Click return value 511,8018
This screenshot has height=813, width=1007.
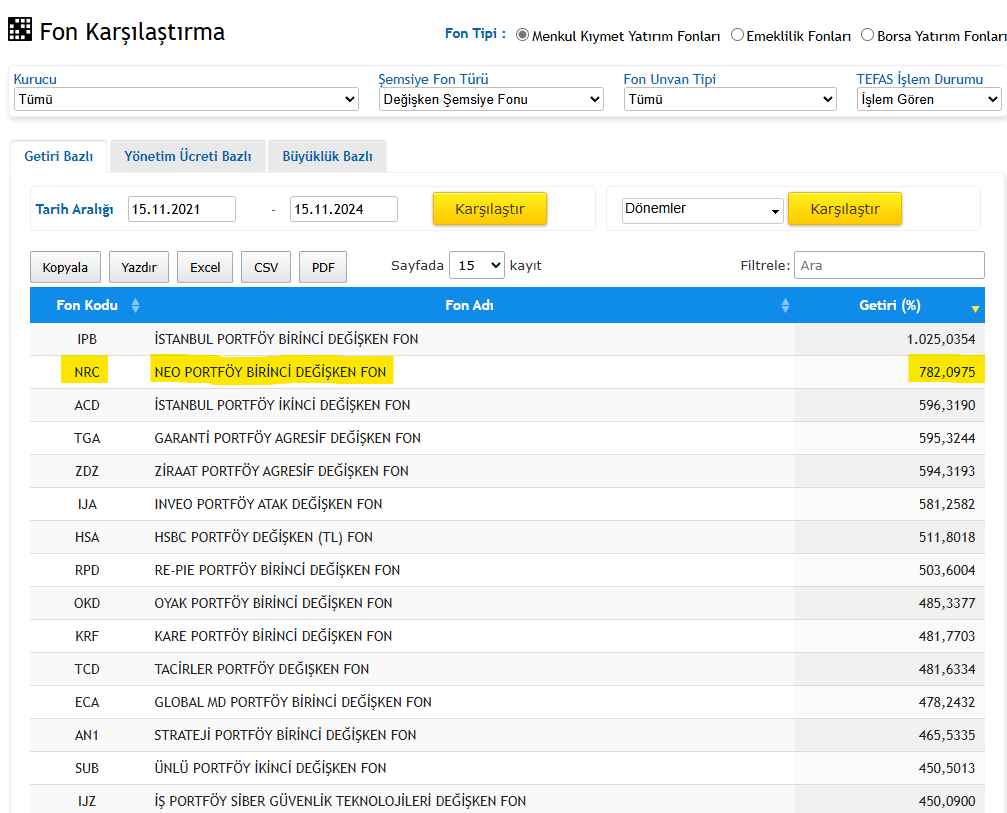[947, 538]
